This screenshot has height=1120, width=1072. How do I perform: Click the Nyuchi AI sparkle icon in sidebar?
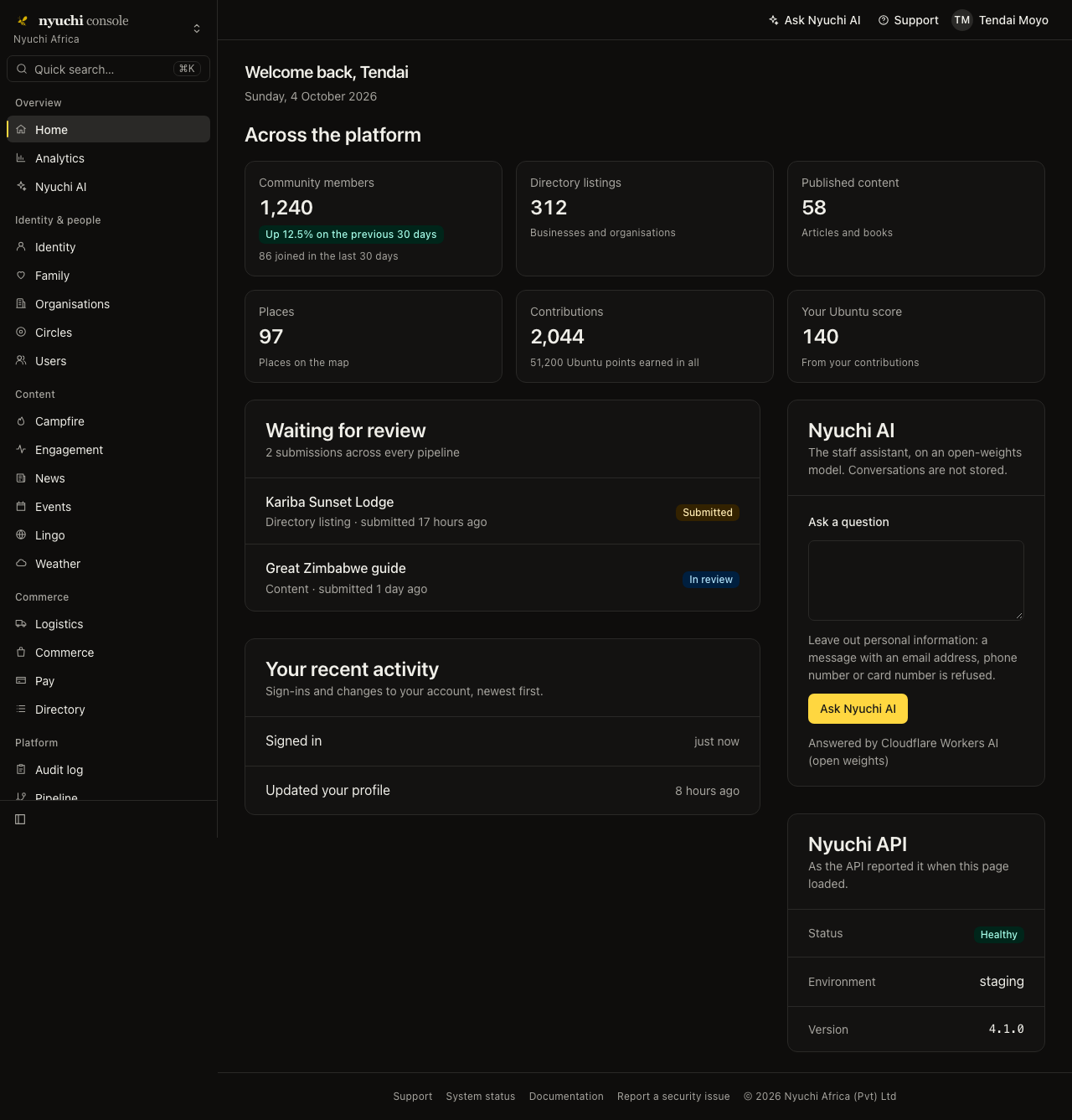(21, 187)
